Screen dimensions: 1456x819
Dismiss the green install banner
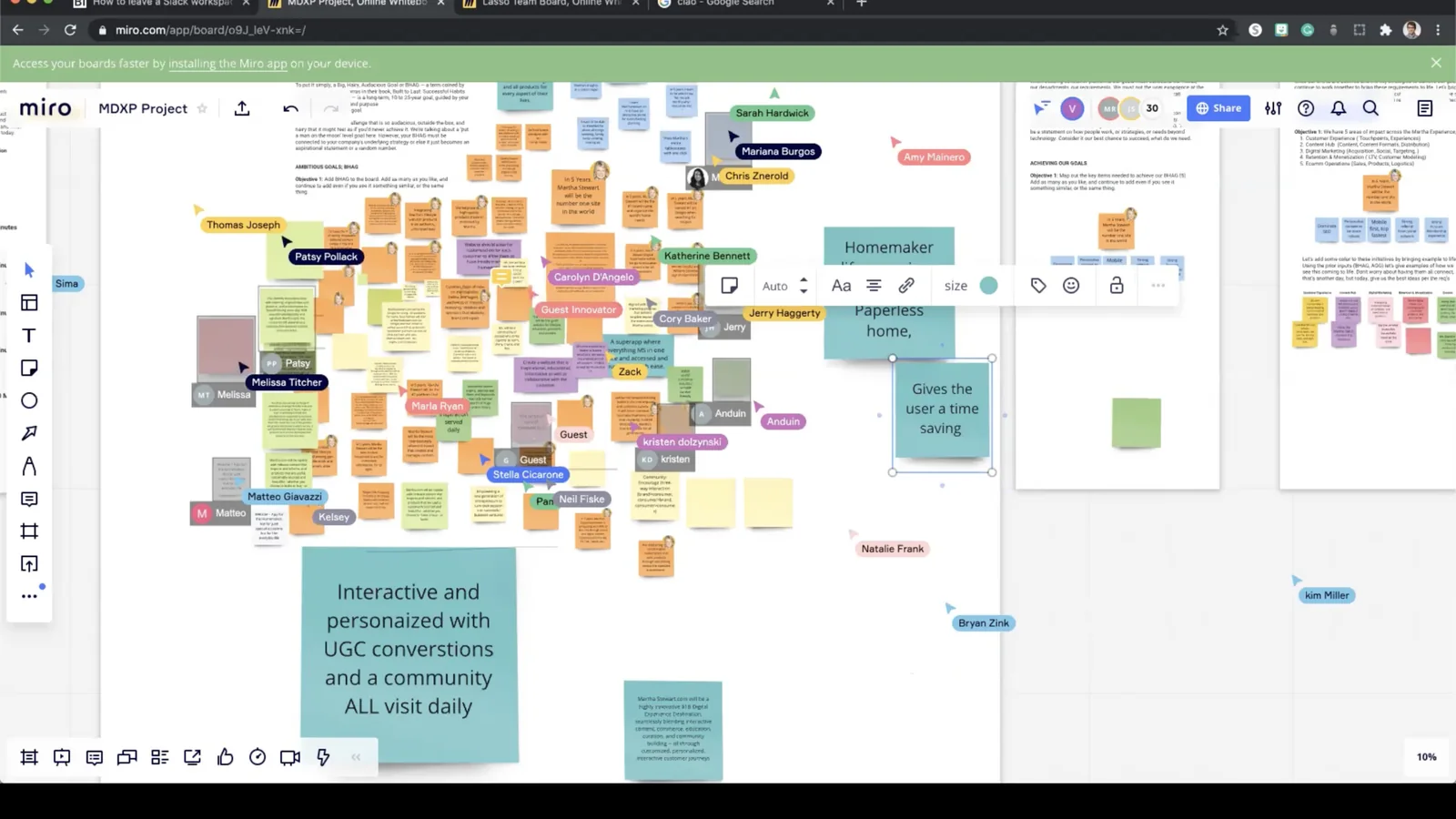click(x=1436, y=63)
